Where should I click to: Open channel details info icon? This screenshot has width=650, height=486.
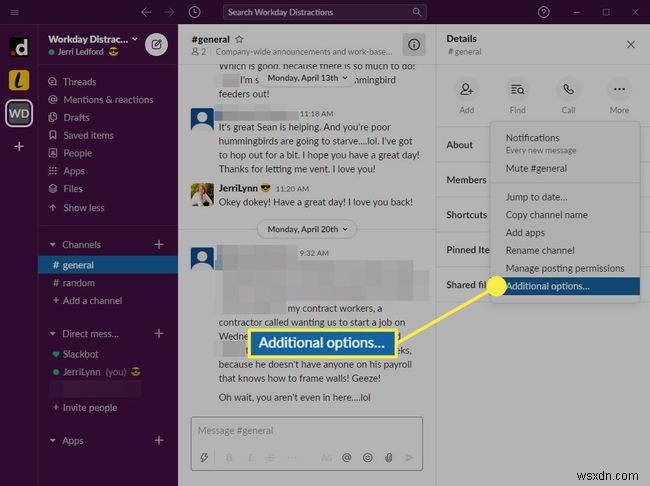point(414,44)
